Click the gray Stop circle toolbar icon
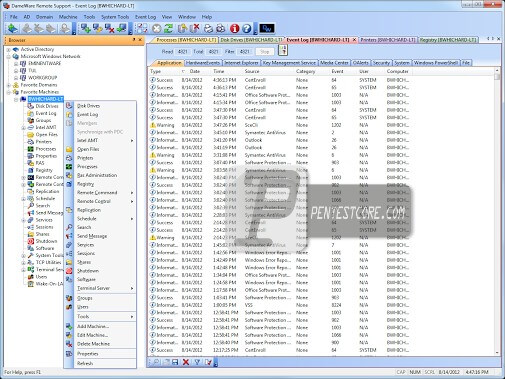This screenshot has width=505, height=379. [157, 29]
